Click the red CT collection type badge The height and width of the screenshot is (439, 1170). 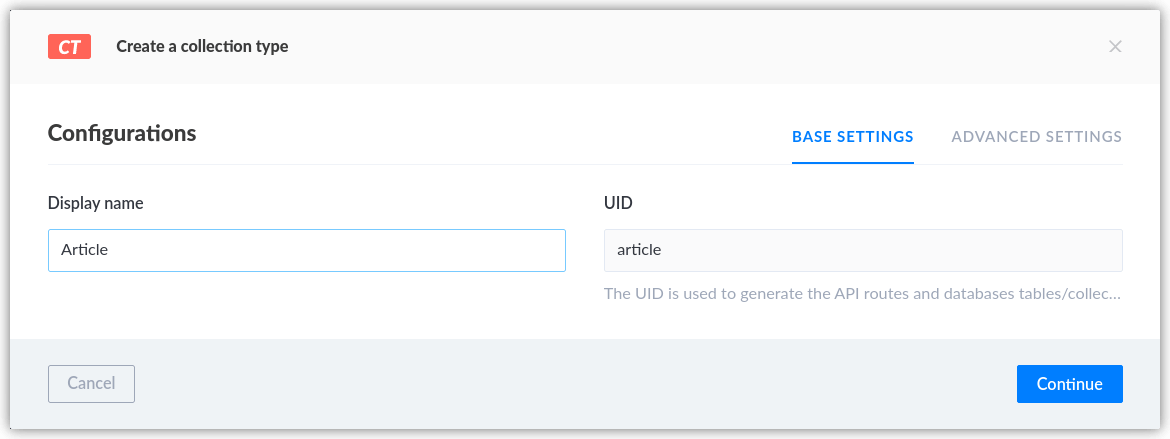point(69,46)
